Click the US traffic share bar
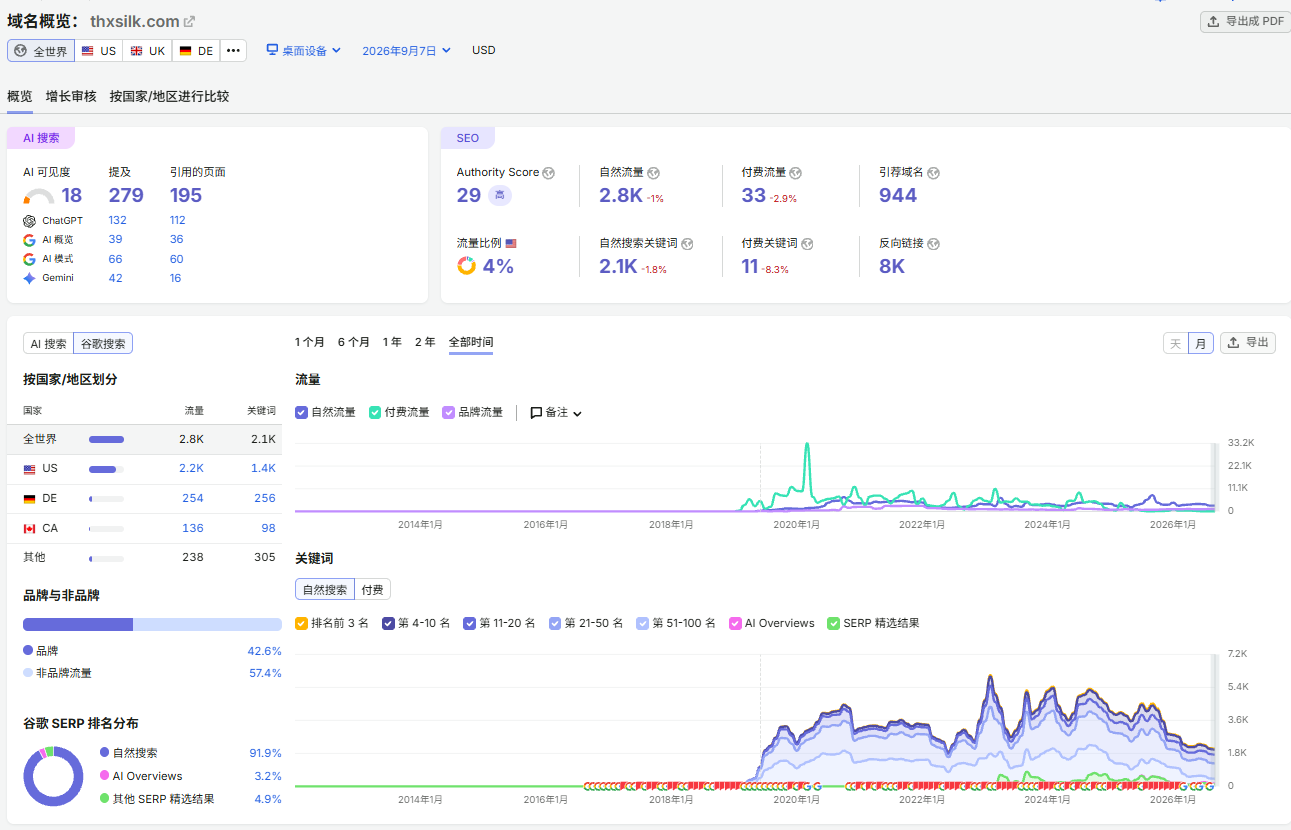1291x830 pixels. coord(106,469)
